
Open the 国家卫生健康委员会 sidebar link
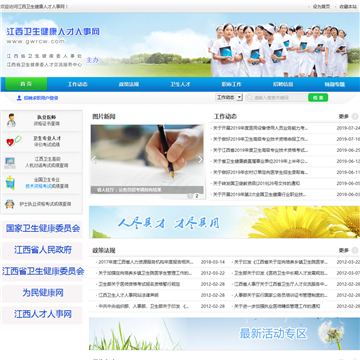pyautogui.click(x=42, y=229)
